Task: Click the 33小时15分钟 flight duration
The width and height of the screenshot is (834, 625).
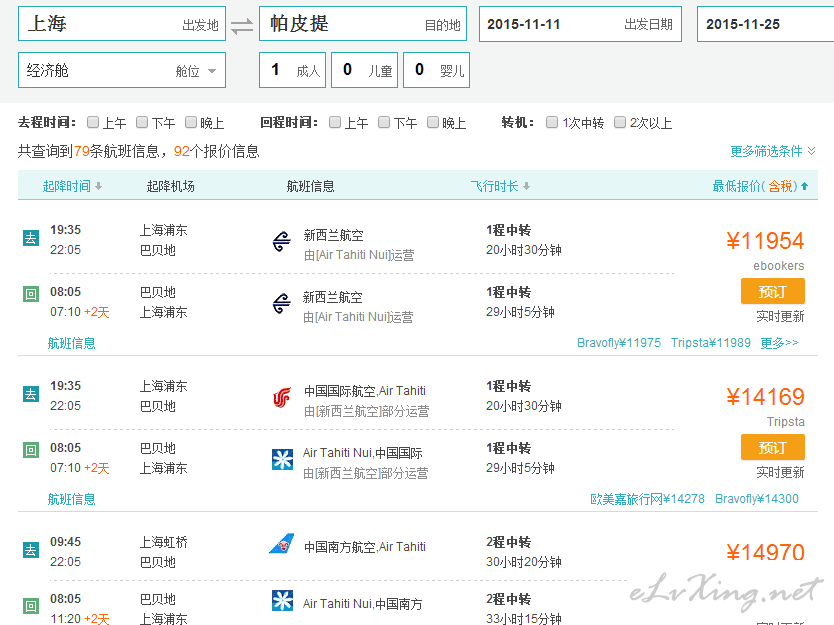Action: [x=523, y=619]
